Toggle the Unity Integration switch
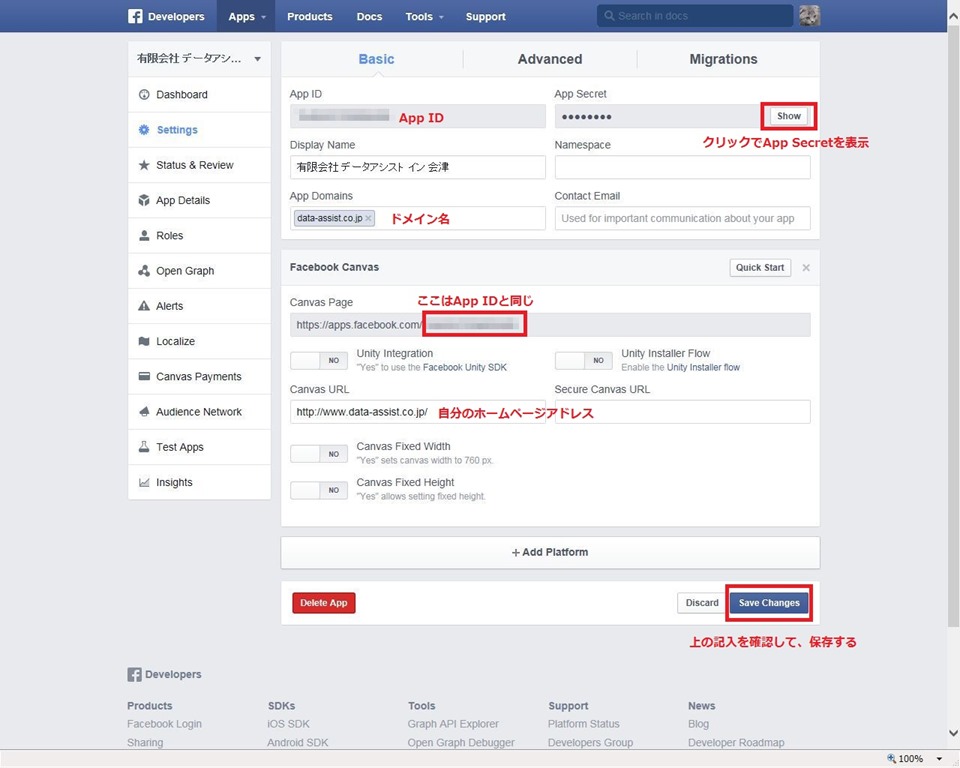960x768 pixels. click(319, 361)
